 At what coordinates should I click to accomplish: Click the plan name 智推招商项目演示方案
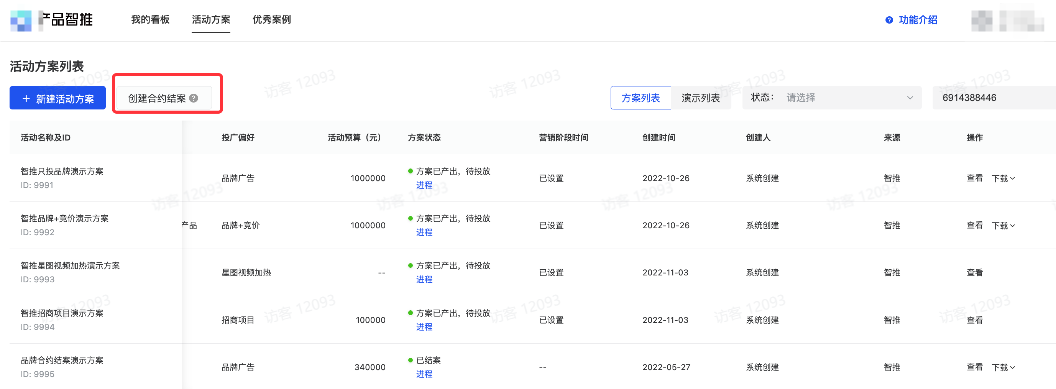(x=62, y=313)
